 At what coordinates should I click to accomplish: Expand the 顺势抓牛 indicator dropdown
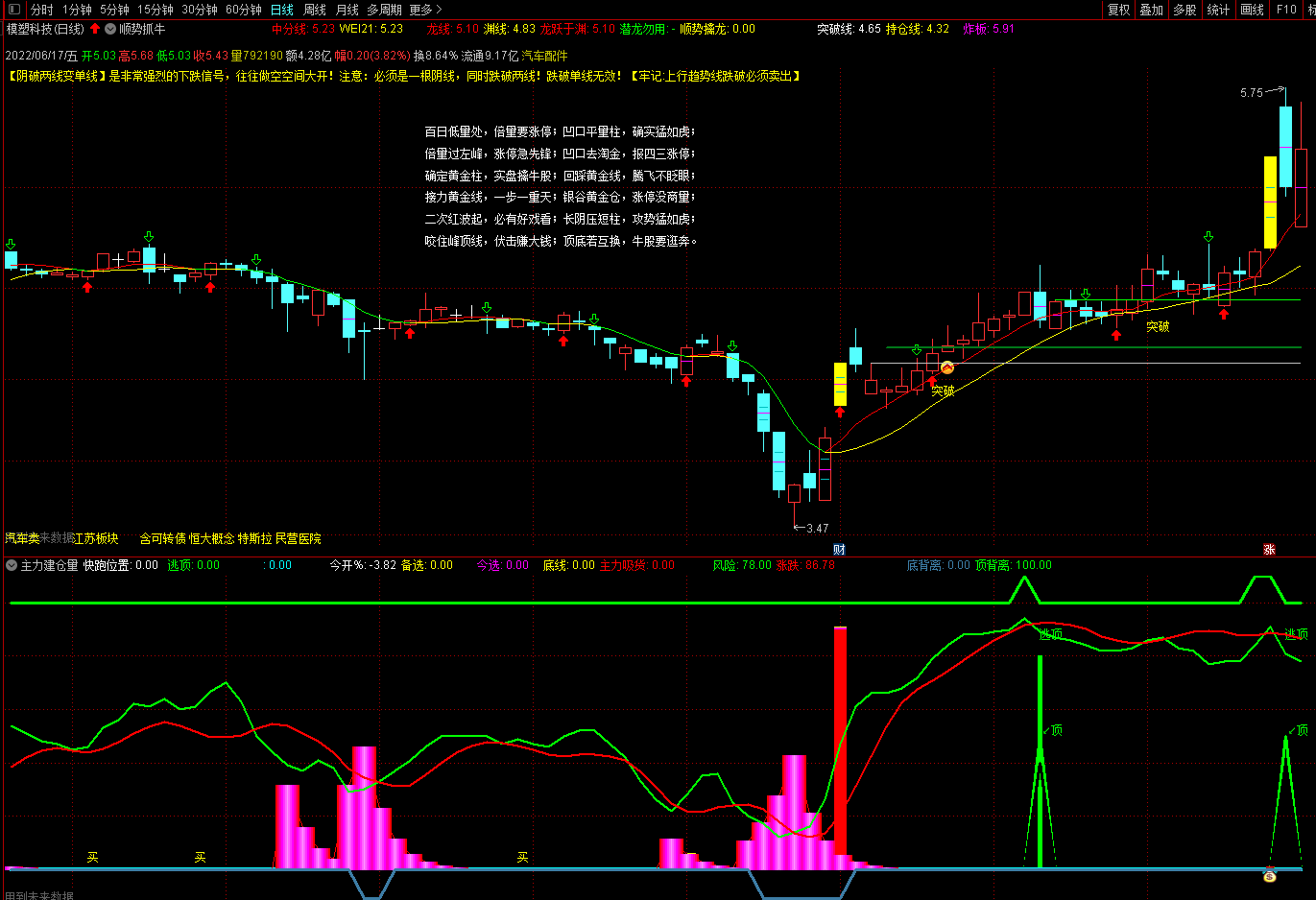coord(110,29)
